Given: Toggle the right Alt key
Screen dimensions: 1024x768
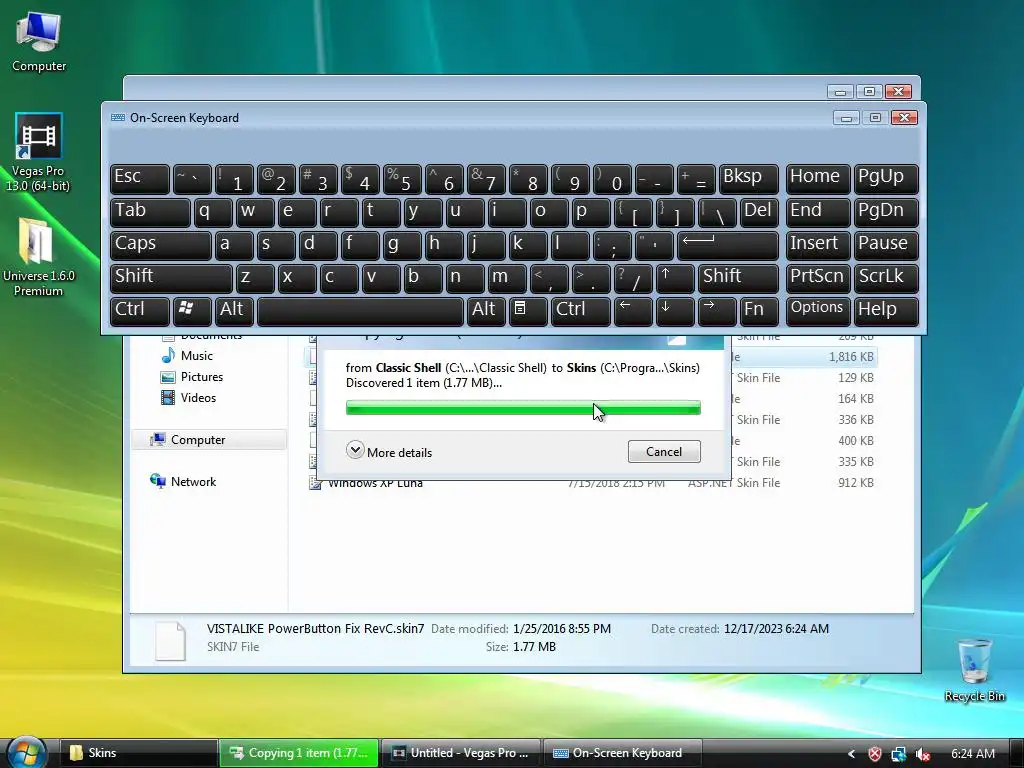Looking at the screenshot, I should 486,310.
